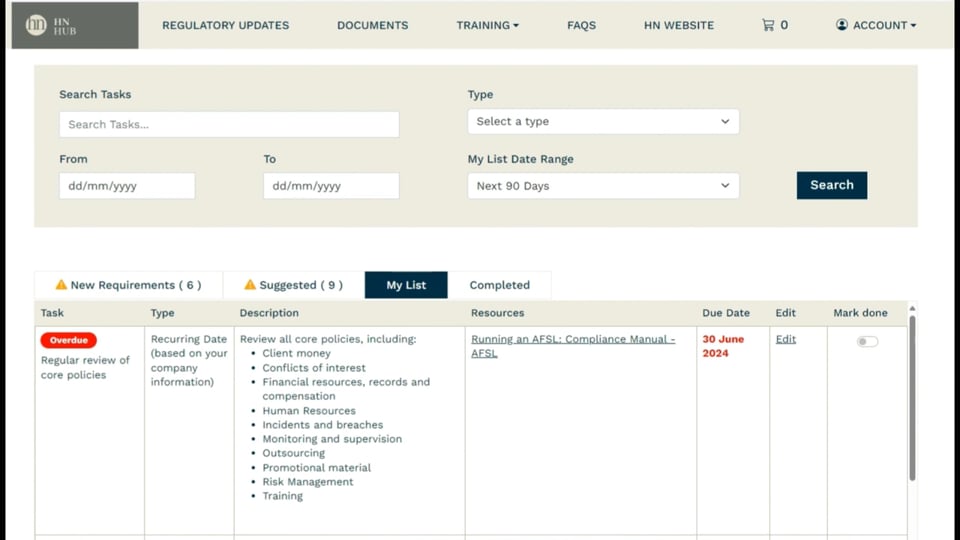Click the scrollbar up arrow

(x=912, y=309)
